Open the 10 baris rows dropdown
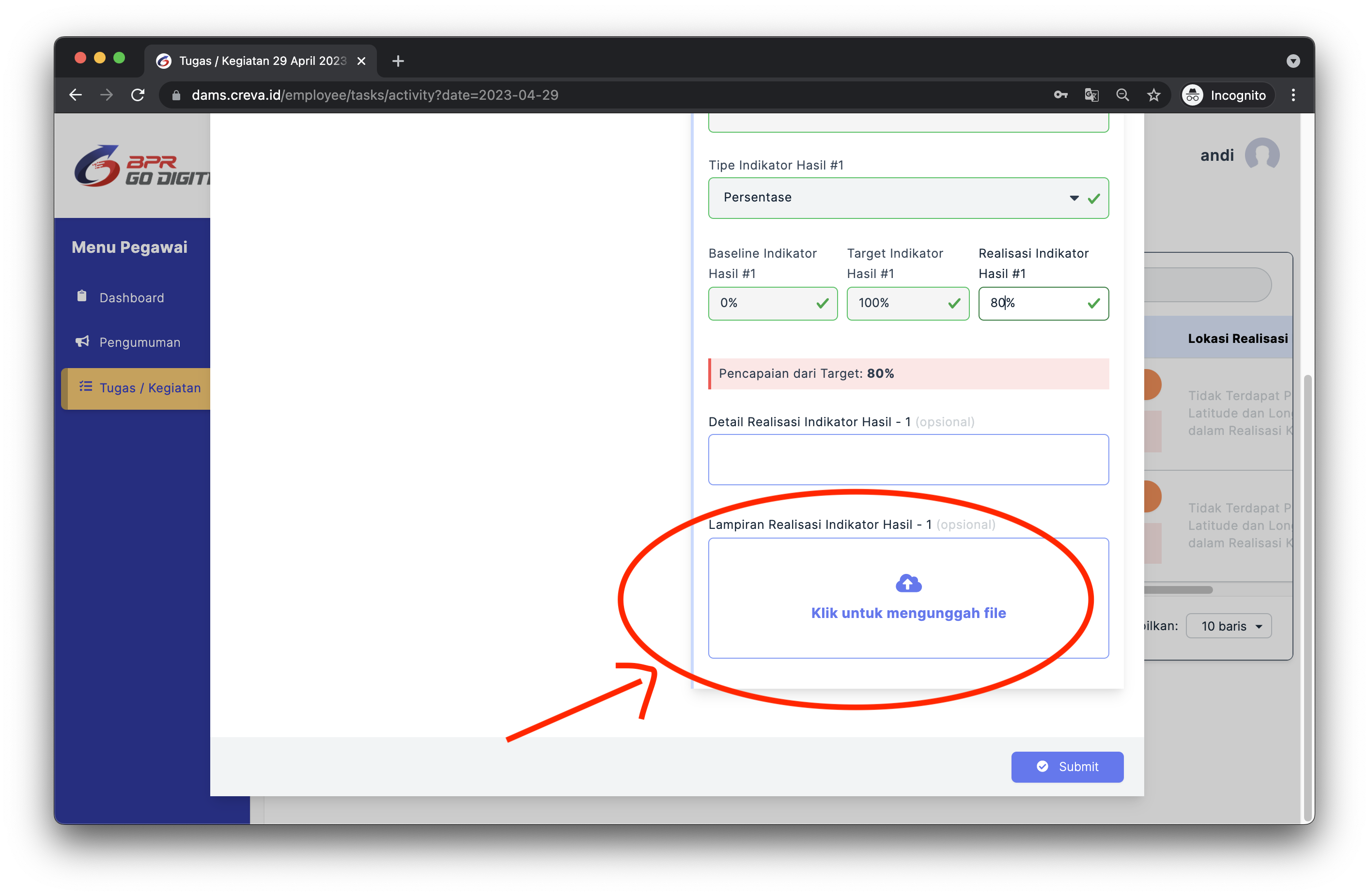The width and height of the screenshot is (1369, 896). pyautogui.click(x=1228, y=626)
